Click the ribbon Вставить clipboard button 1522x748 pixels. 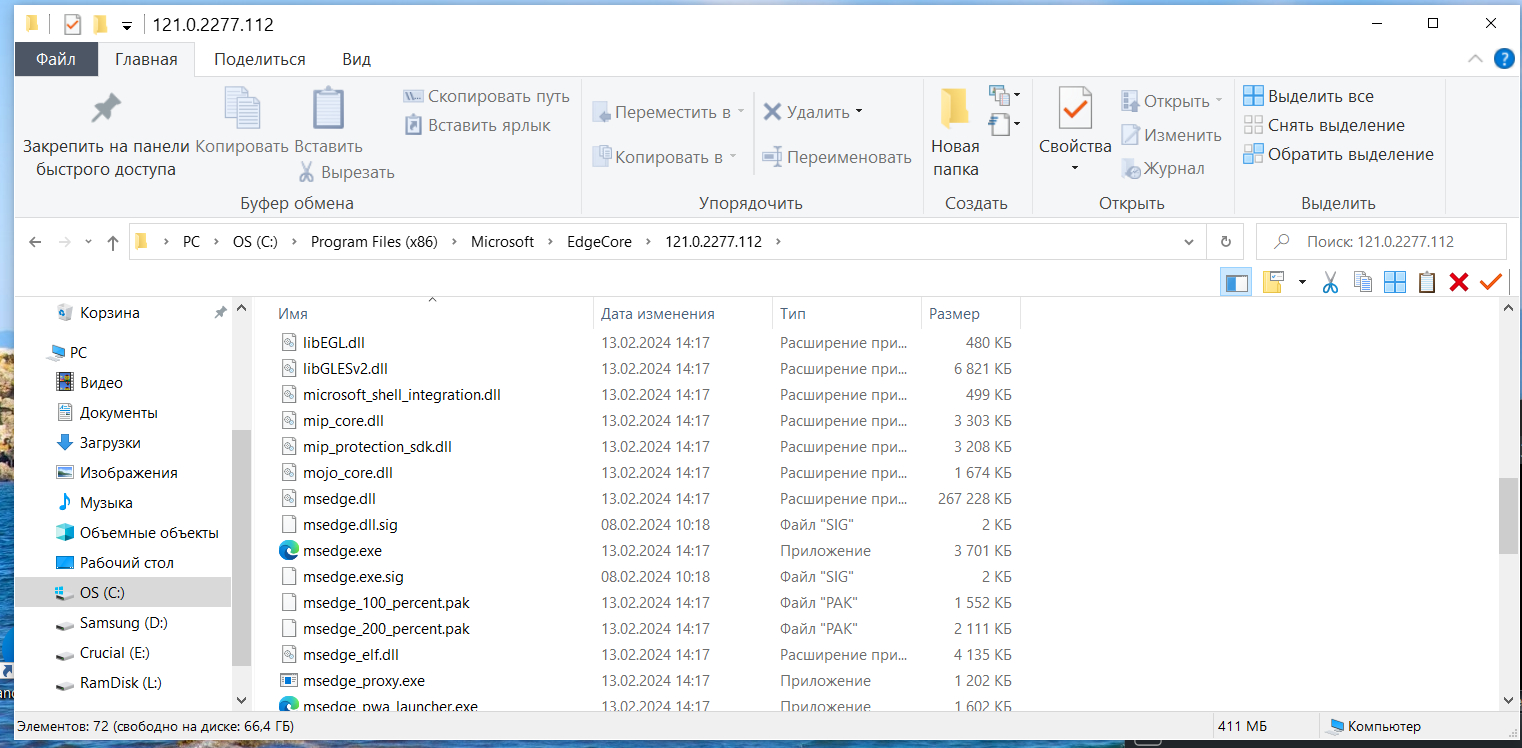coord(328,121)
